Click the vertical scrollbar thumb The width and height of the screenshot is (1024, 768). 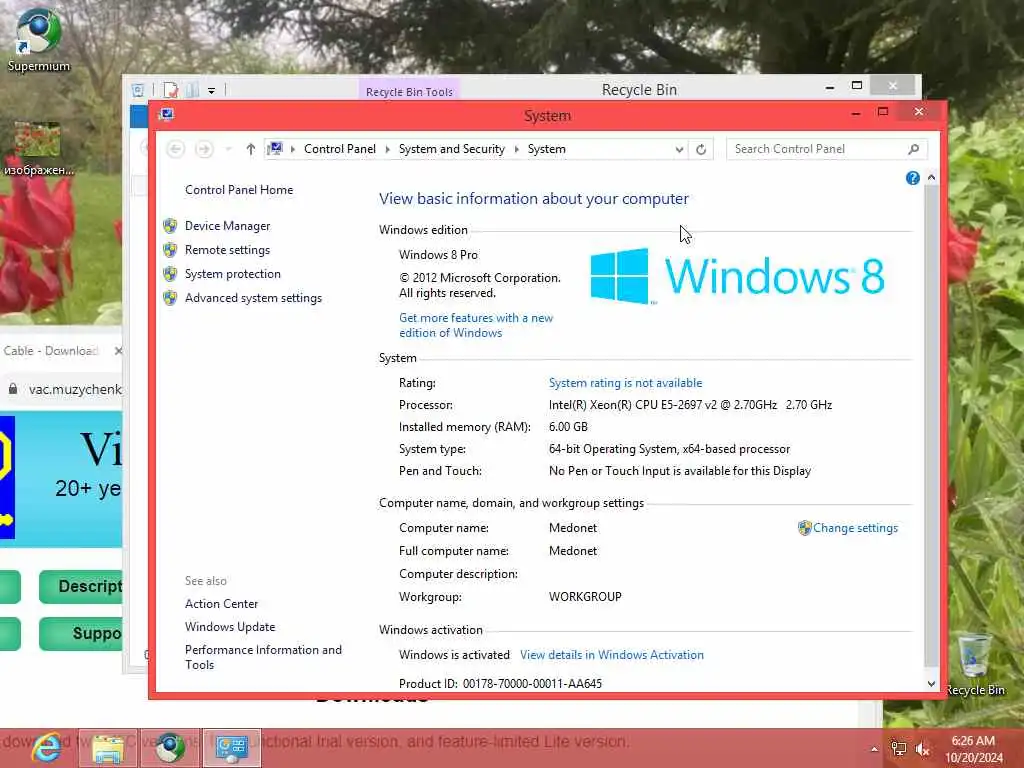[931, 426]
